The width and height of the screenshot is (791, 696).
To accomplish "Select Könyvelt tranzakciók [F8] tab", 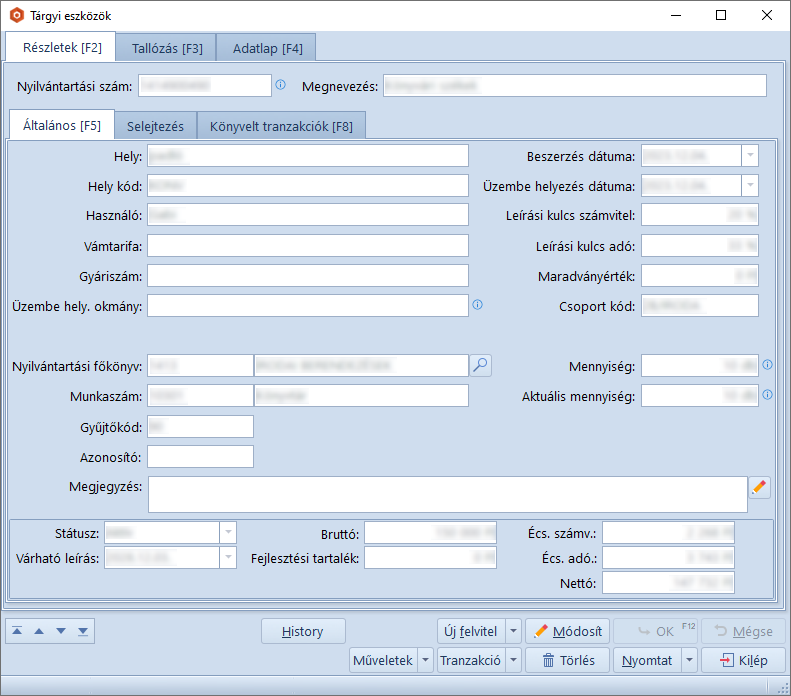I will pyautogui.click(x=281, y=126).
